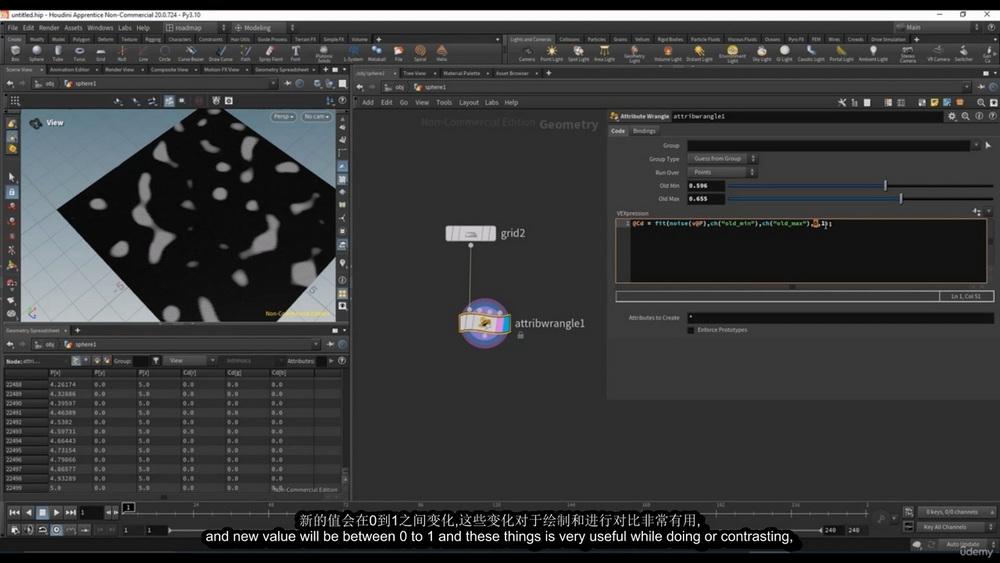Add a Camera from the shelf
Viewport: 1000px width, 563px height.
(527, 54)
